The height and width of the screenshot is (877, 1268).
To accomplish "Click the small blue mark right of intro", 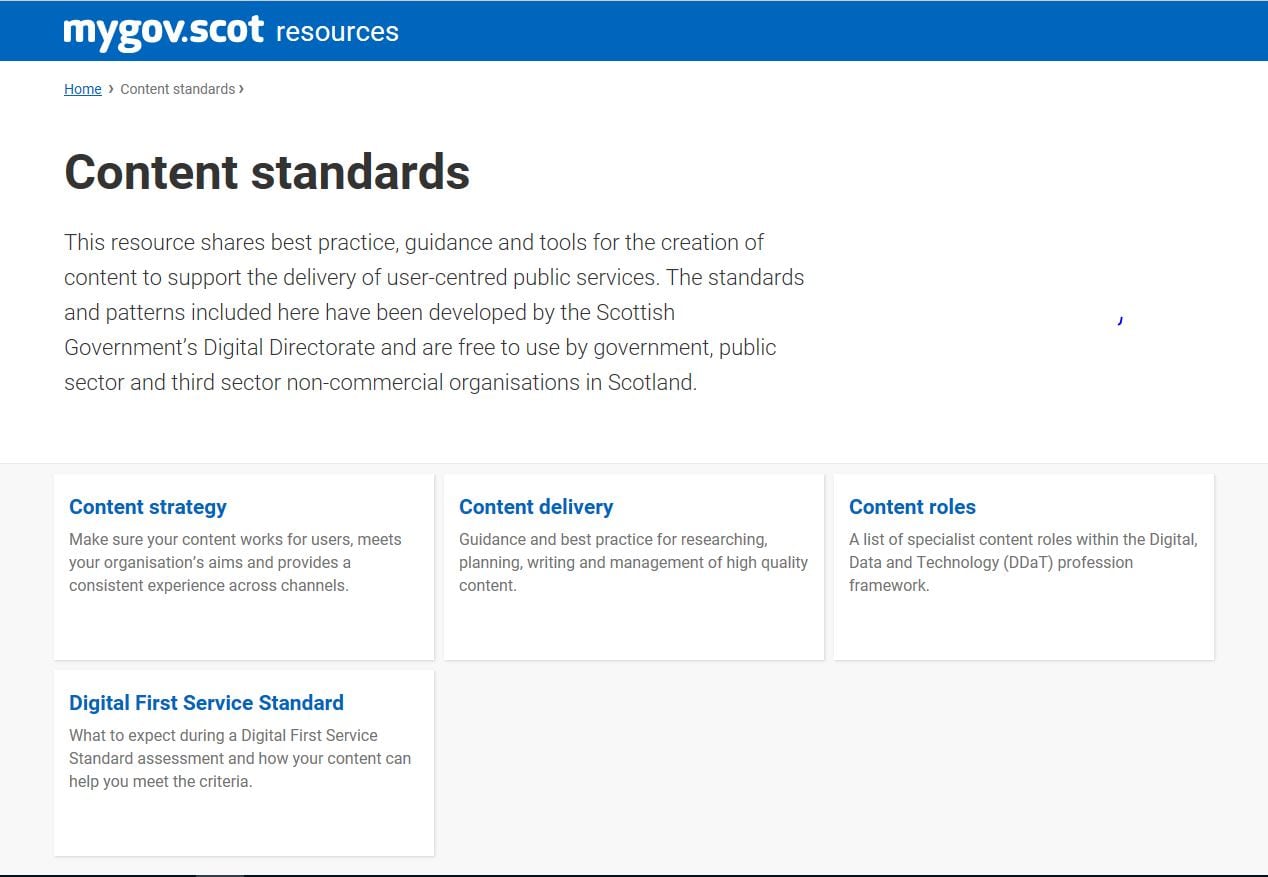I will [1120, 320].
